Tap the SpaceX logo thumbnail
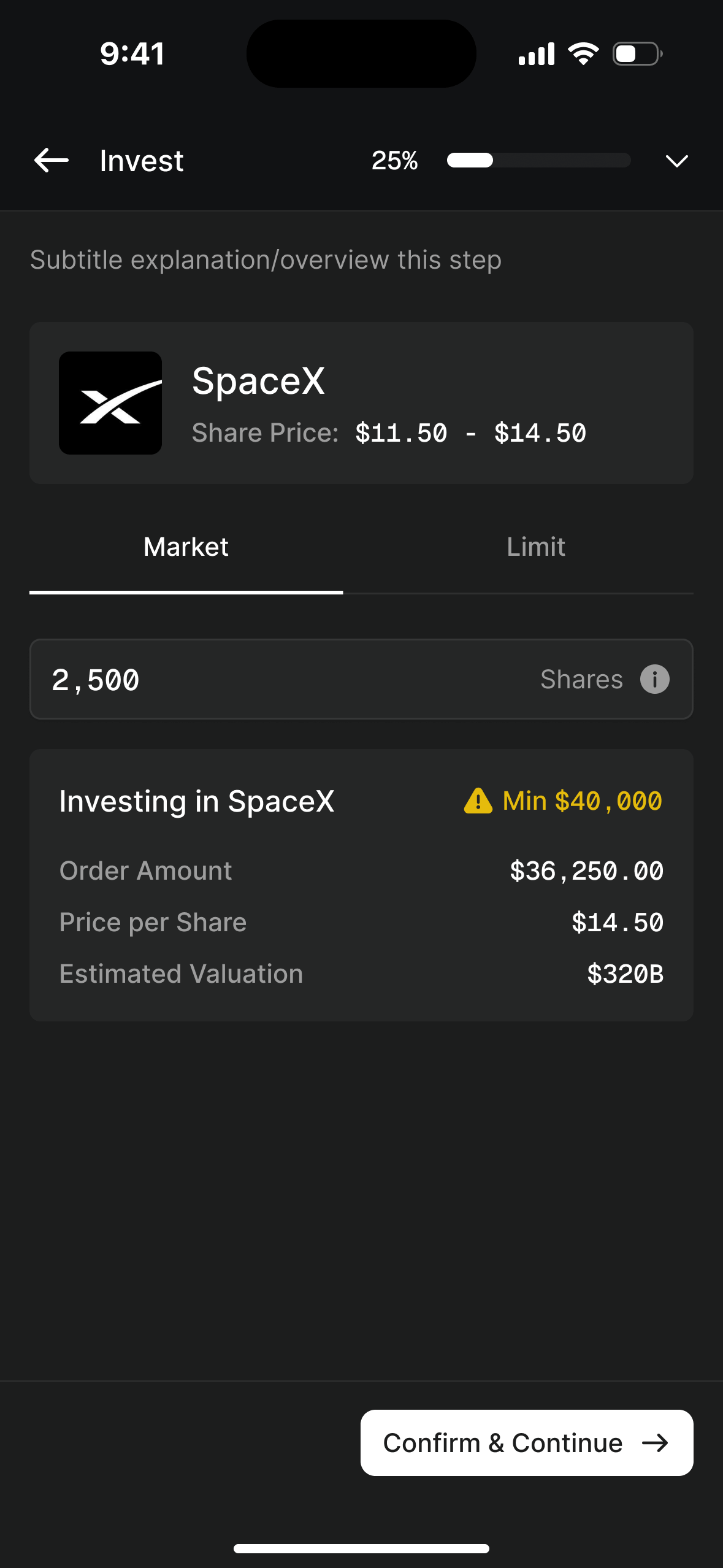The height and width of the screenshot is (1568, 723). click(110, 403)
